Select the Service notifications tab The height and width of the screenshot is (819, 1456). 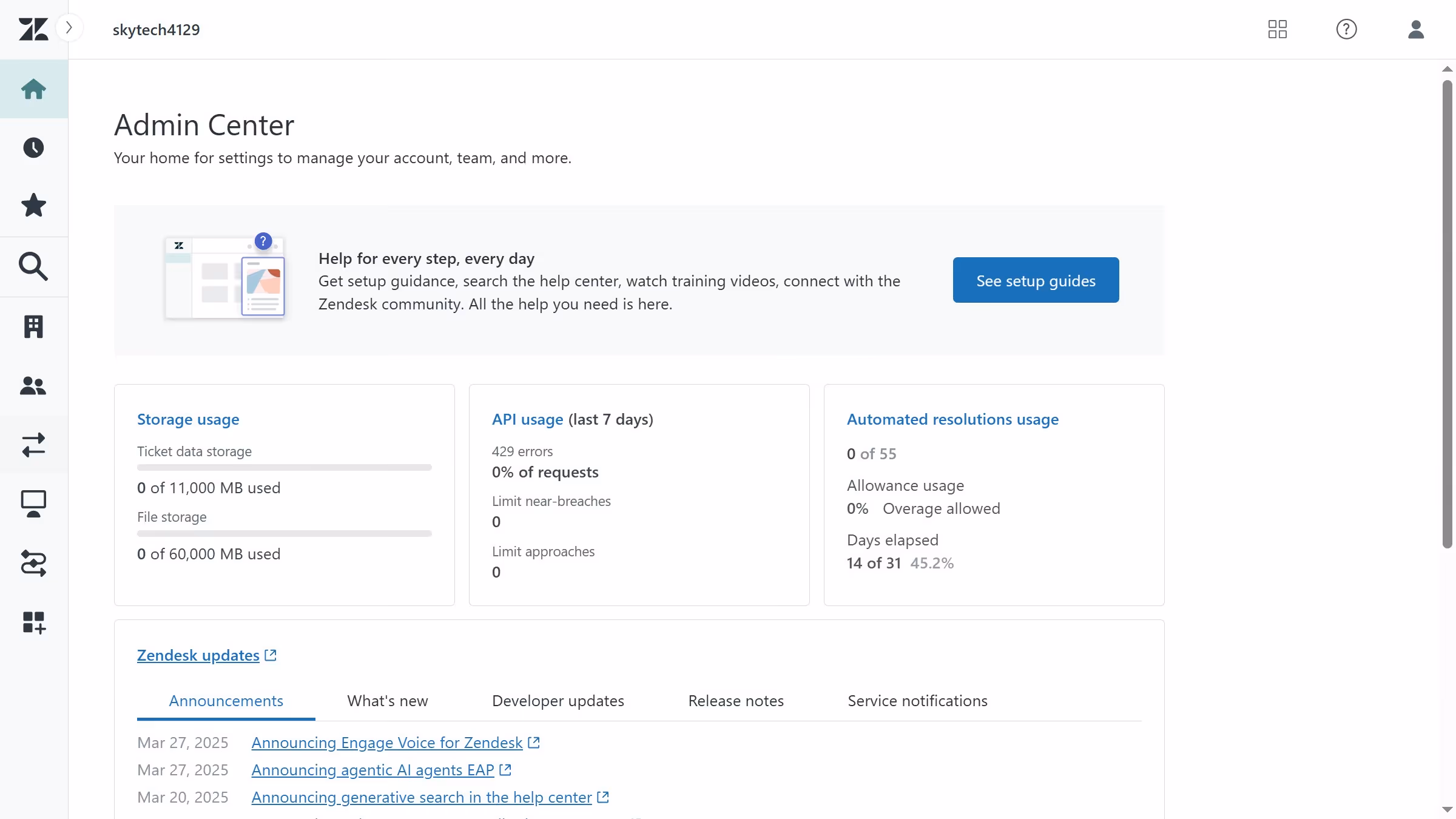pyautogui.click(x=917, y=701)
